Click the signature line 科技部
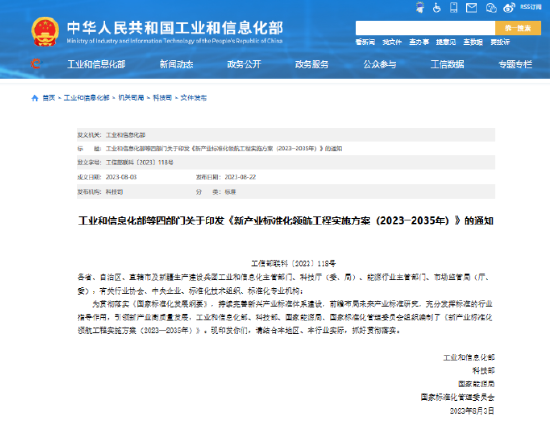550x424 pixels. 483,371
